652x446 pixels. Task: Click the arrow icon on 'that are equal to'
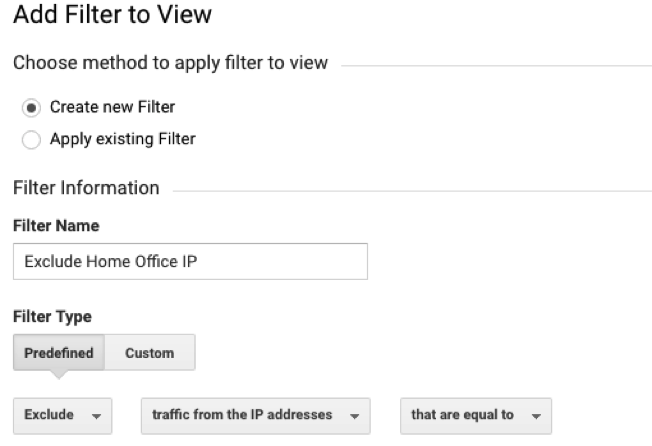click(536, 416)
